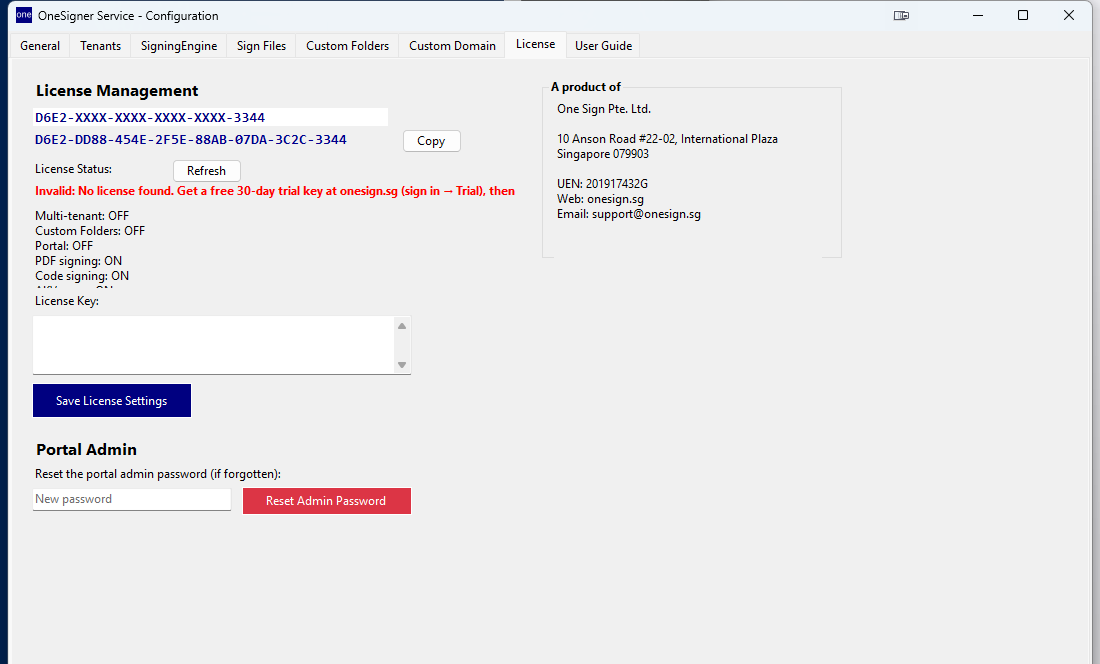Image resolution: width=1100 pixels, height=664 pixels.
Task: Click 'Reset the portal admin password' label
Action: 158,474
